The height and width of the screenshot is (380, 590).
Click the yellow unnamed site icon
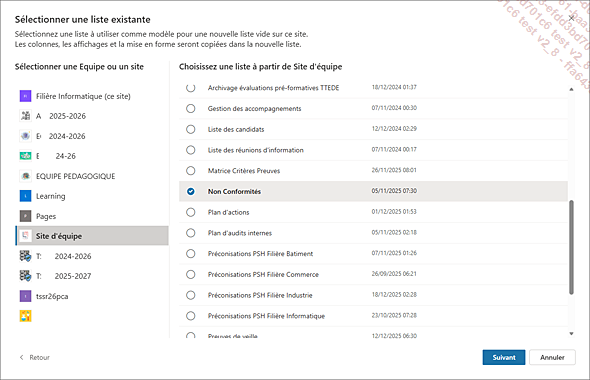point(25,316)
